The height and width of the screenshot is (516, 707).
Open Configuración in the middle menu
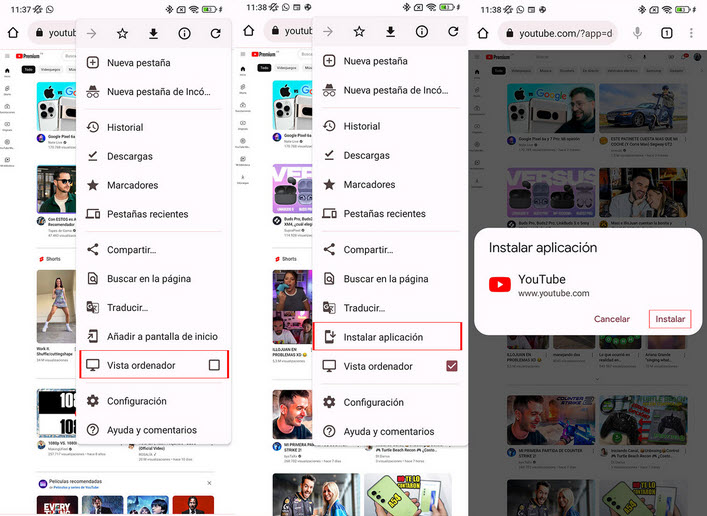(390, 402)
